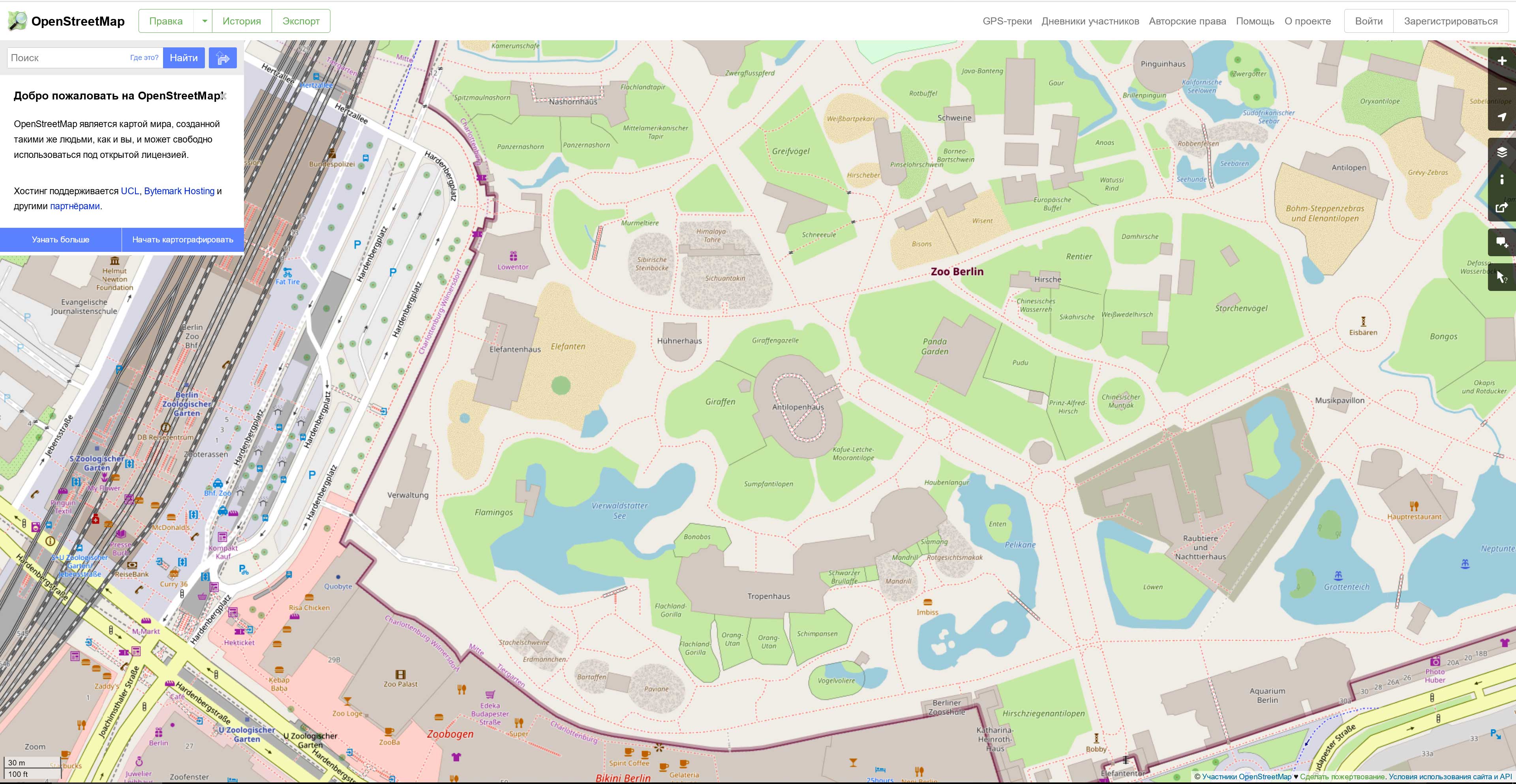Image resolution: width=1516 pixels, height=784 pixels.
Task: Click the Узнать больше button
Action: 61,240
